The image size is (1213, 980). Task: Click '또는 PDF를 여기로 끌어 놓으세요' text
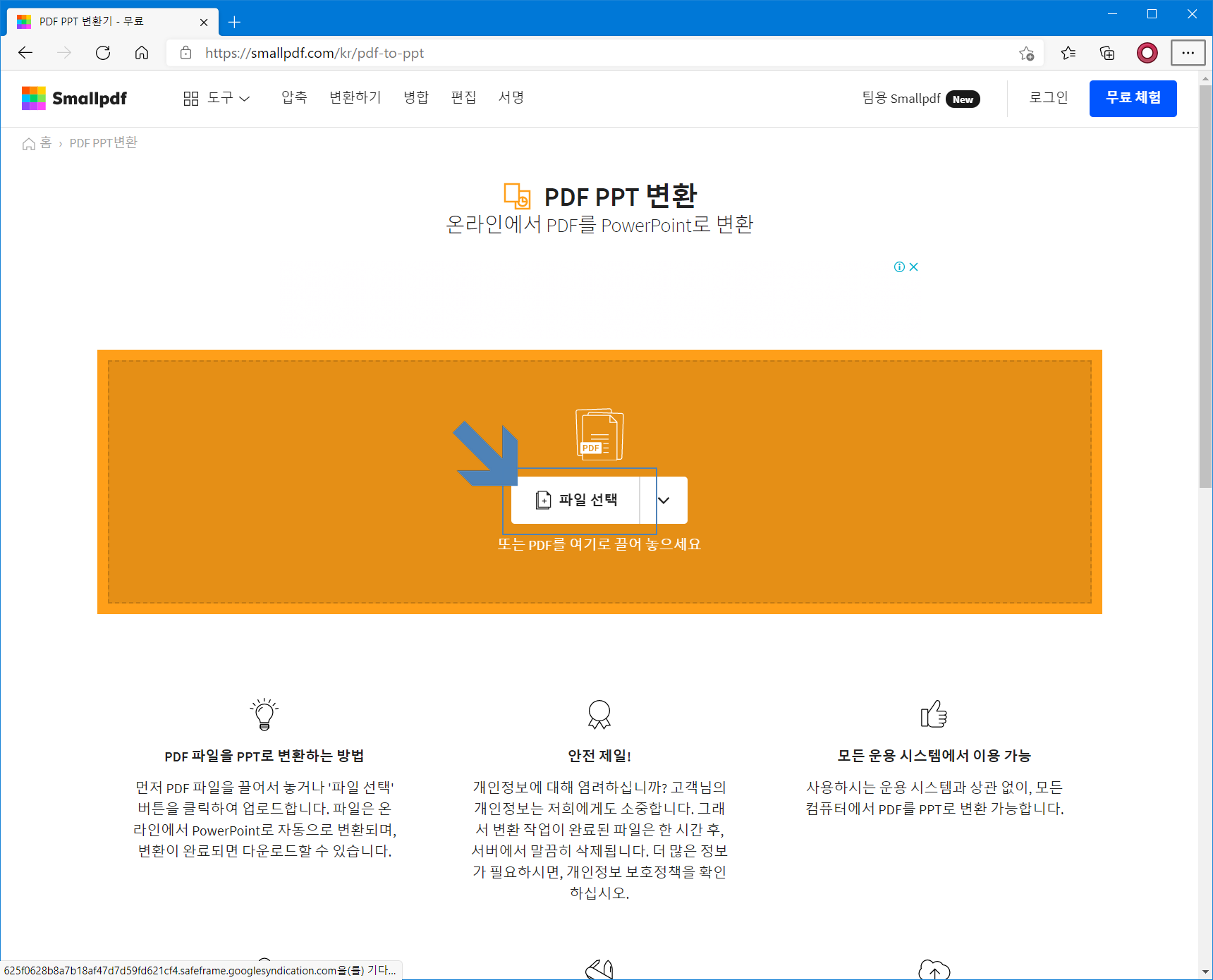(x=599, y=544)
